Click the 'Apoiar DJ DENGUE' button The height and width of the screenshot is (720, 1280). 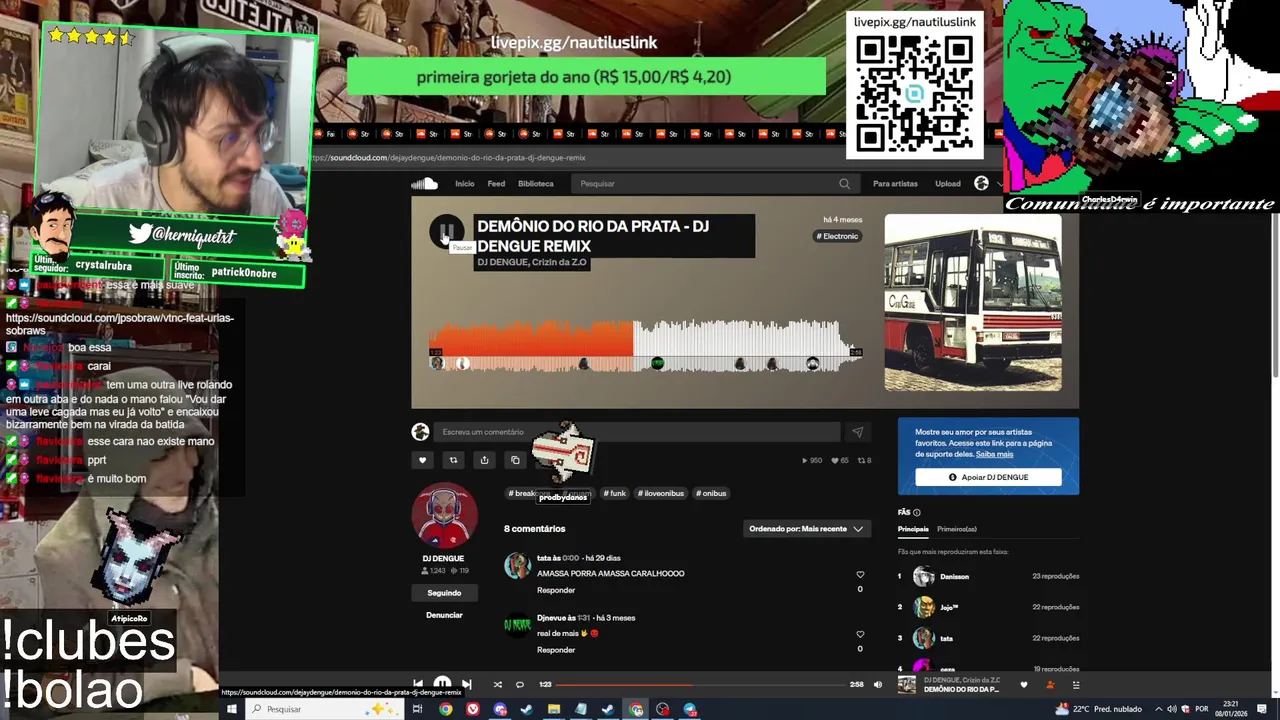[988, 477]
